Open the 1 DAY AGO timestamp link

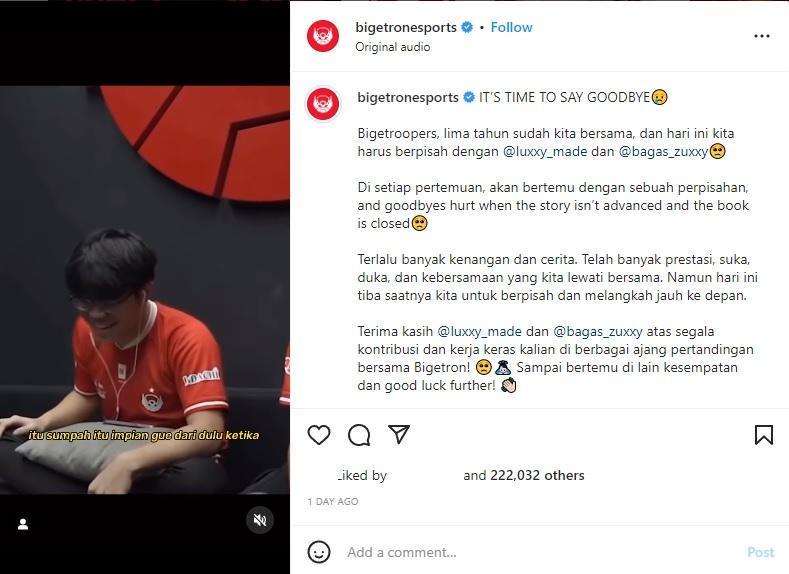click(333, 502)
